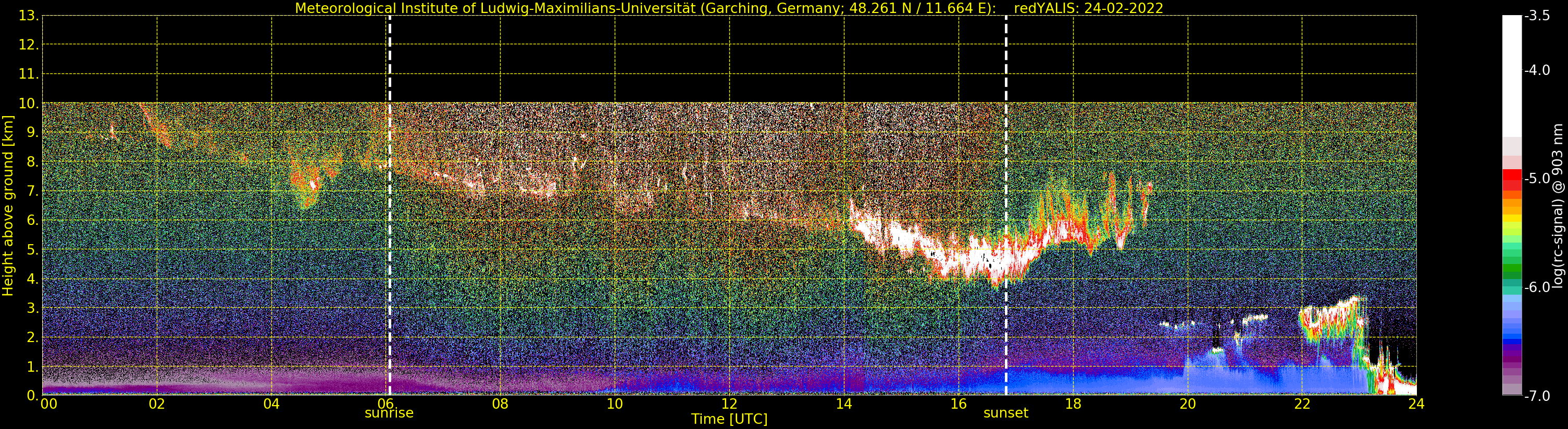Click the 'redYALIS: 24-02-2022' title text
Image resolution: width=1568 pixels, height=429 pixels.
click(1088, 8)
